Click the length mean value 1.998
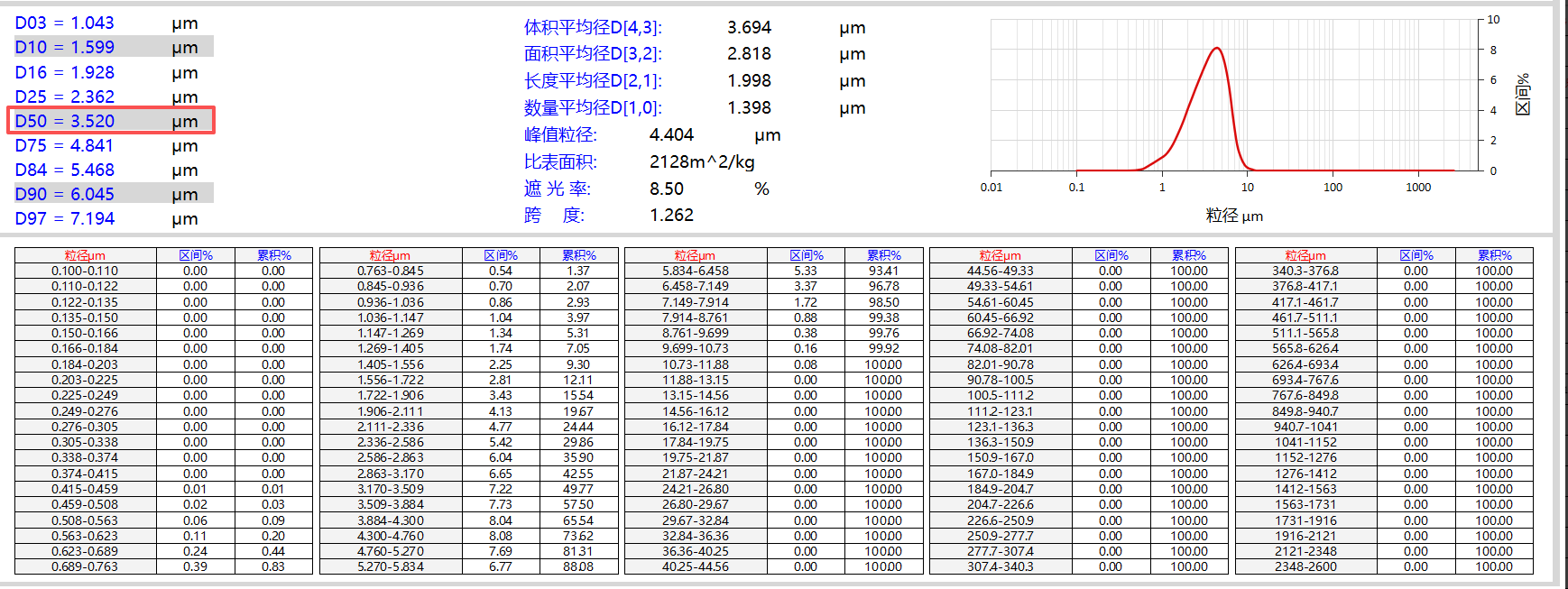Image resolution: width=1568 pixels, height=589 pixels. pos(749,81)
